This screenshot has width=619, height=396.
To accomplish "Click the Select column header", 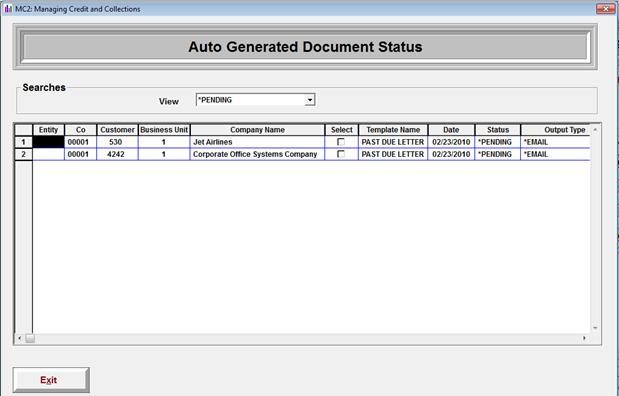I will pos(341,130).
